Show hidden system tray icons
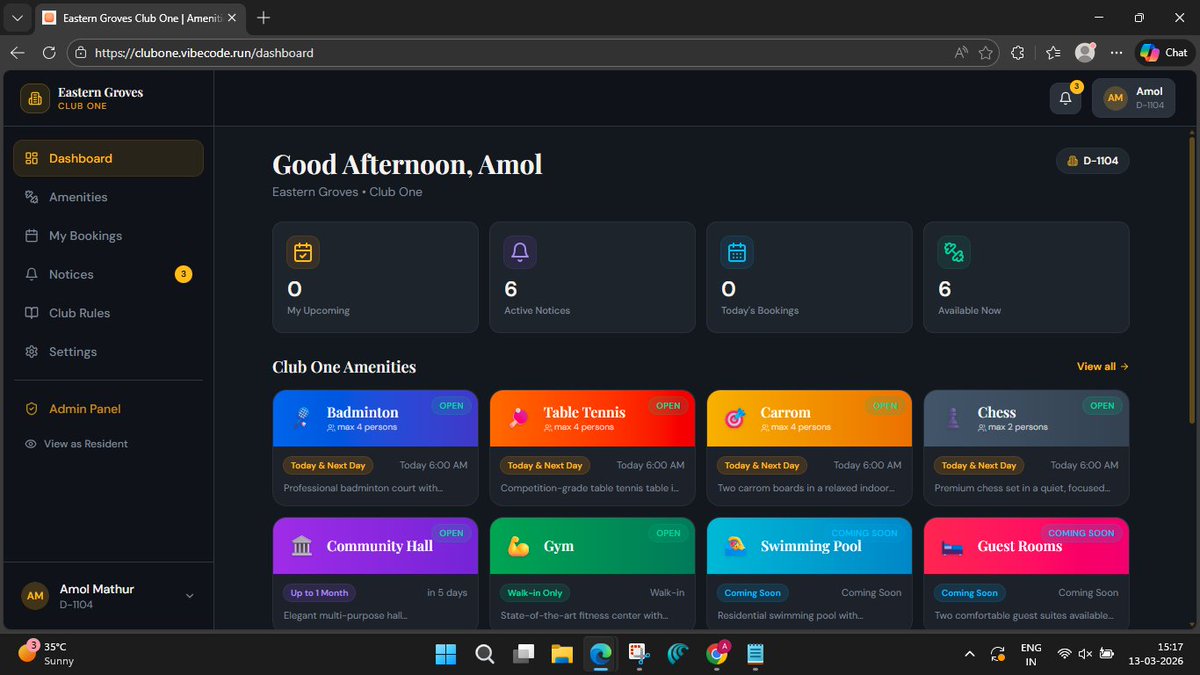The width and height of the screenshot is (1200, 675). click(969, 654)
